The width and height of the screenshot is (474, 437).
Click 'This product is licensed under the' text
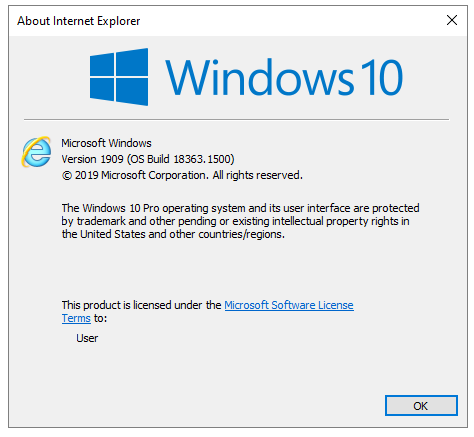click(x=141, y=305)
